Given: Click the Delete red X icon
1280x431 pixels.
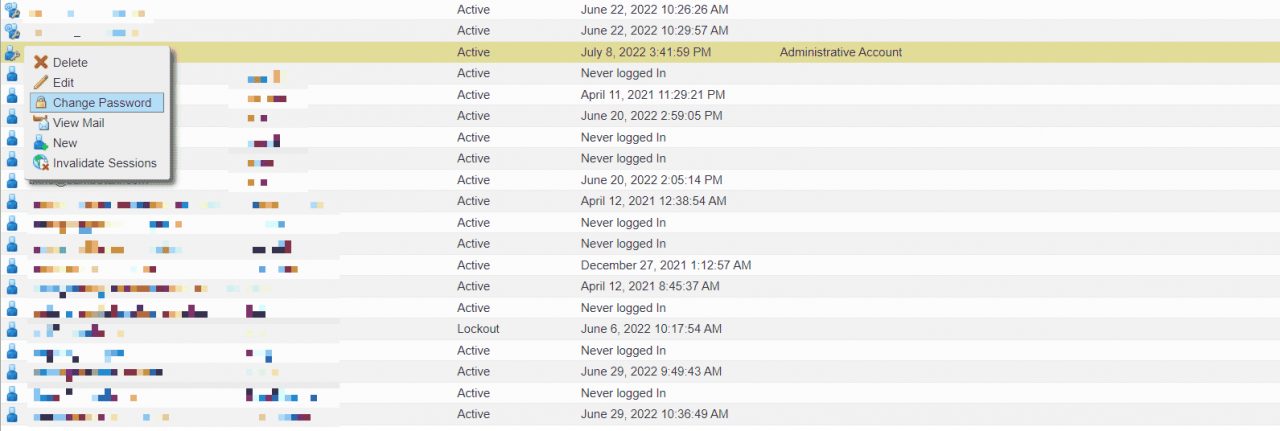Looking at the screenshot, I should (x=41, y=62).
